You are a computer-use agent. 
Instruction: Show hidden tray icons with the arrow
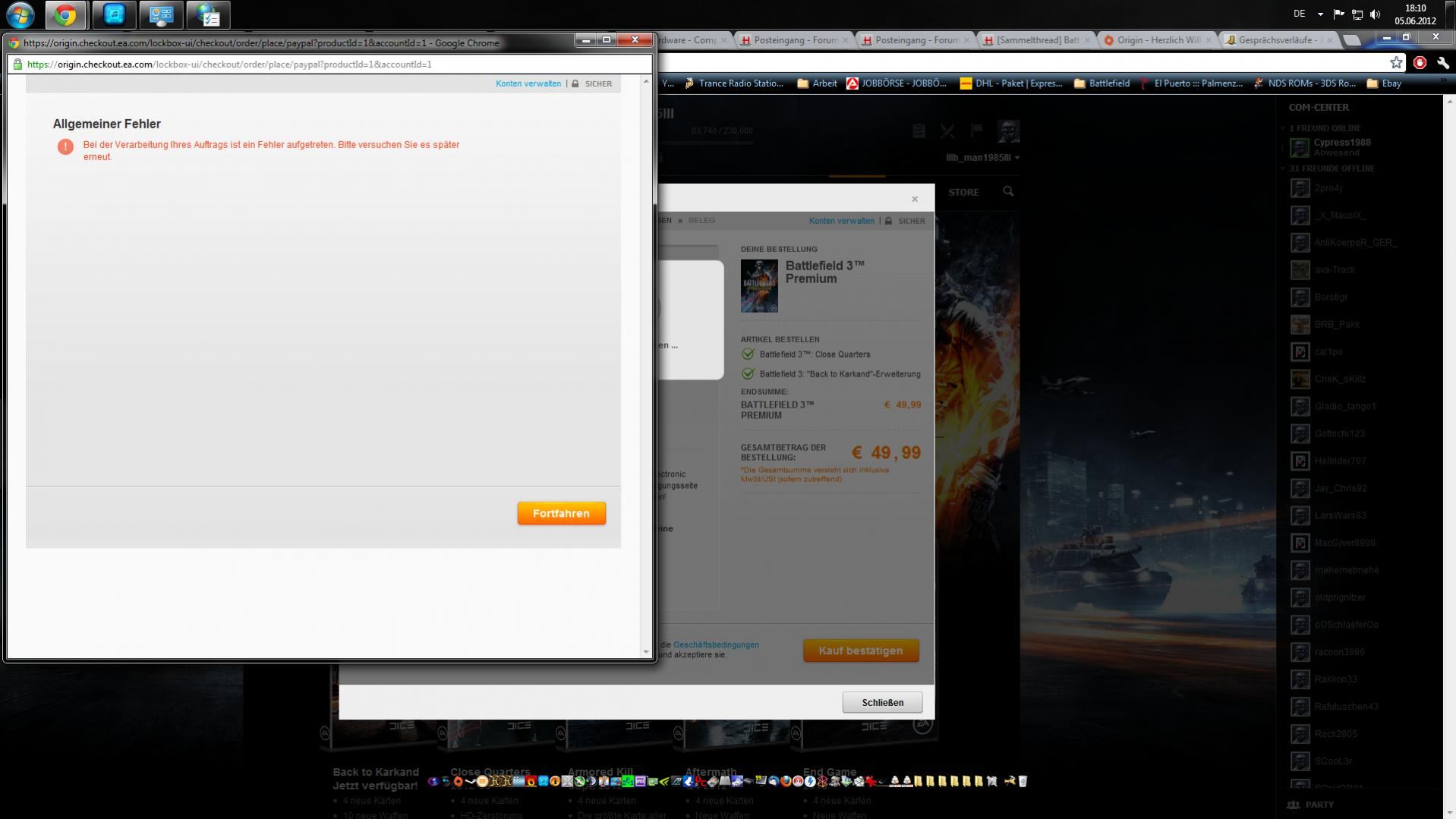pyautogui.click(x=1320, y=14)
